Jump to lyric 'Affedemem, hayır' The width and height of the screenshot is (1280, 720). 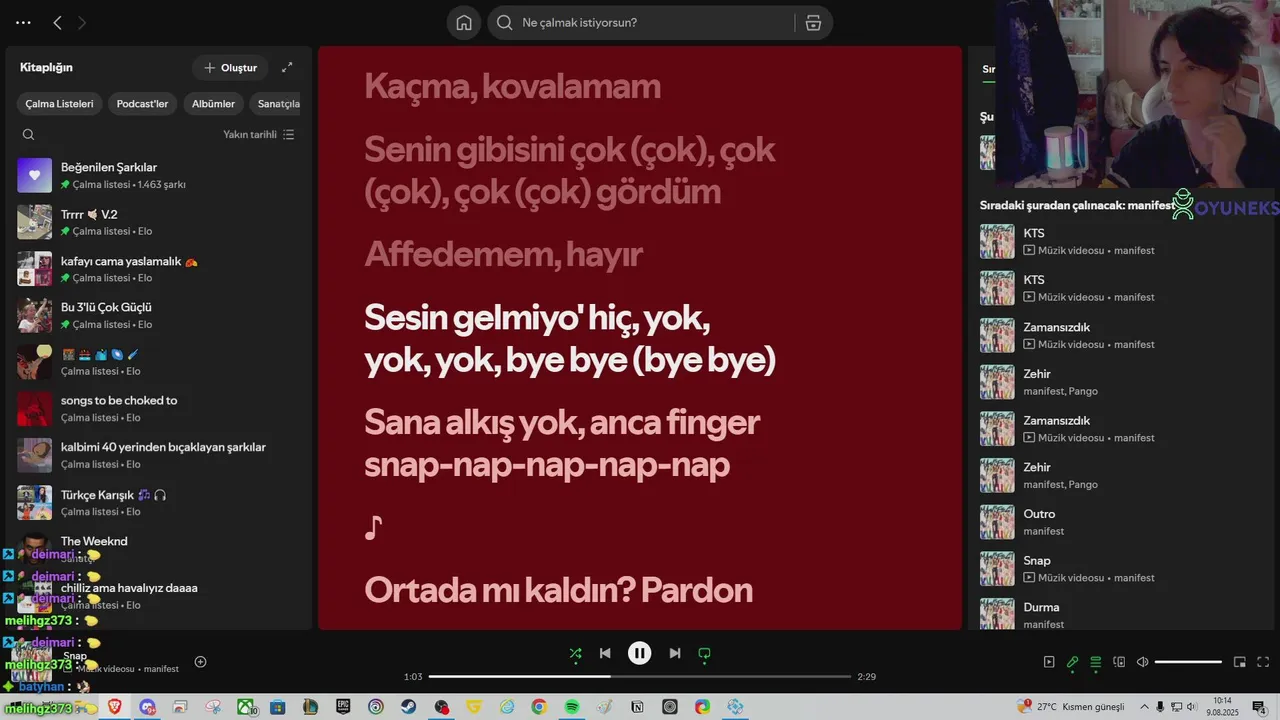[x=503, y=254]
